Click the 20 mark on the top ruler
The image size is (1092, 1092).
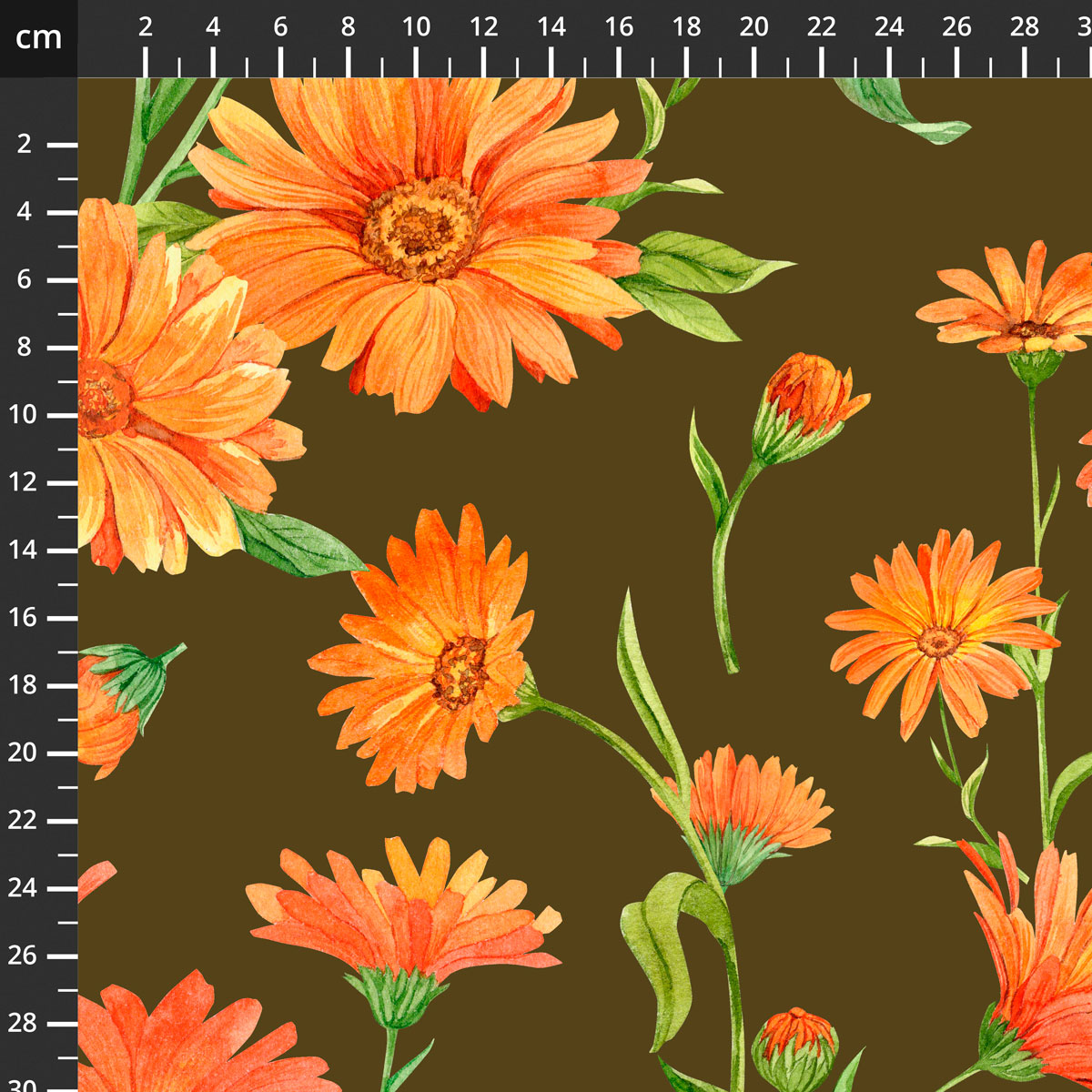(x=753, y=27)
